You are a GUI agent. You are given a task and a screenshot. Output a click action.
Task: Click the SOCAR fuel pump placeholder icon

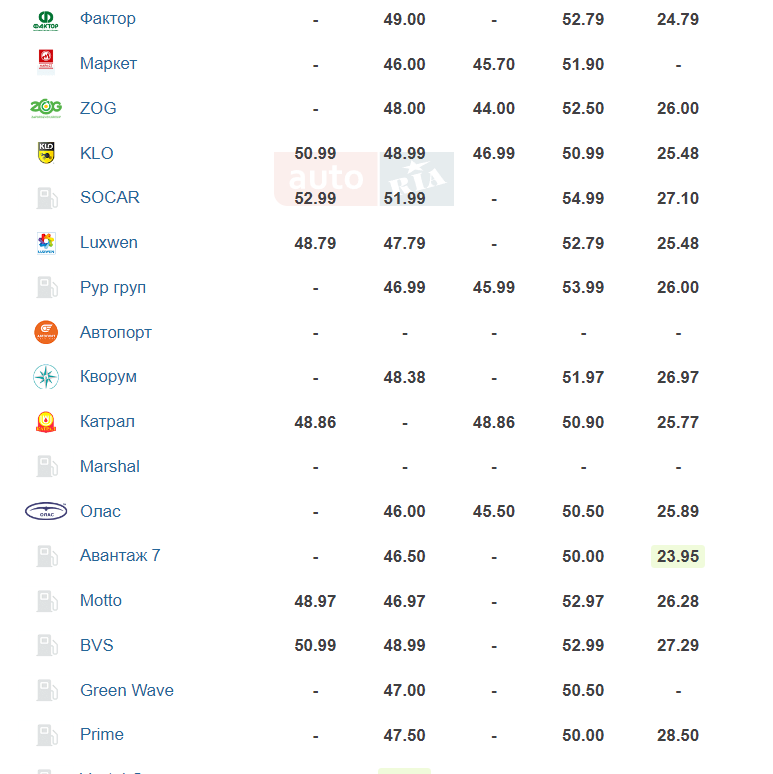click(47, 198)
